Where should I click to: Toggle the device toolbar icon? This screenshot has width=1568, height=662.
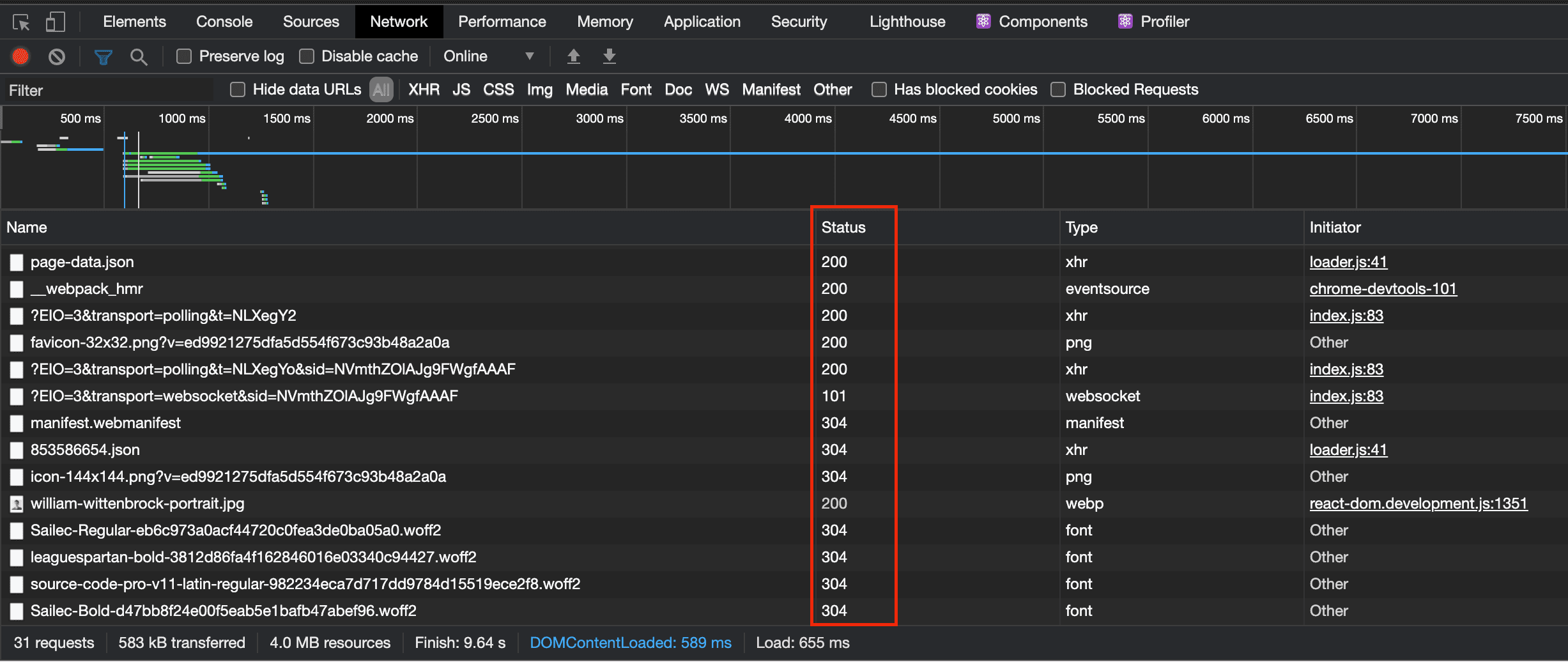click(x=56, y=22)
